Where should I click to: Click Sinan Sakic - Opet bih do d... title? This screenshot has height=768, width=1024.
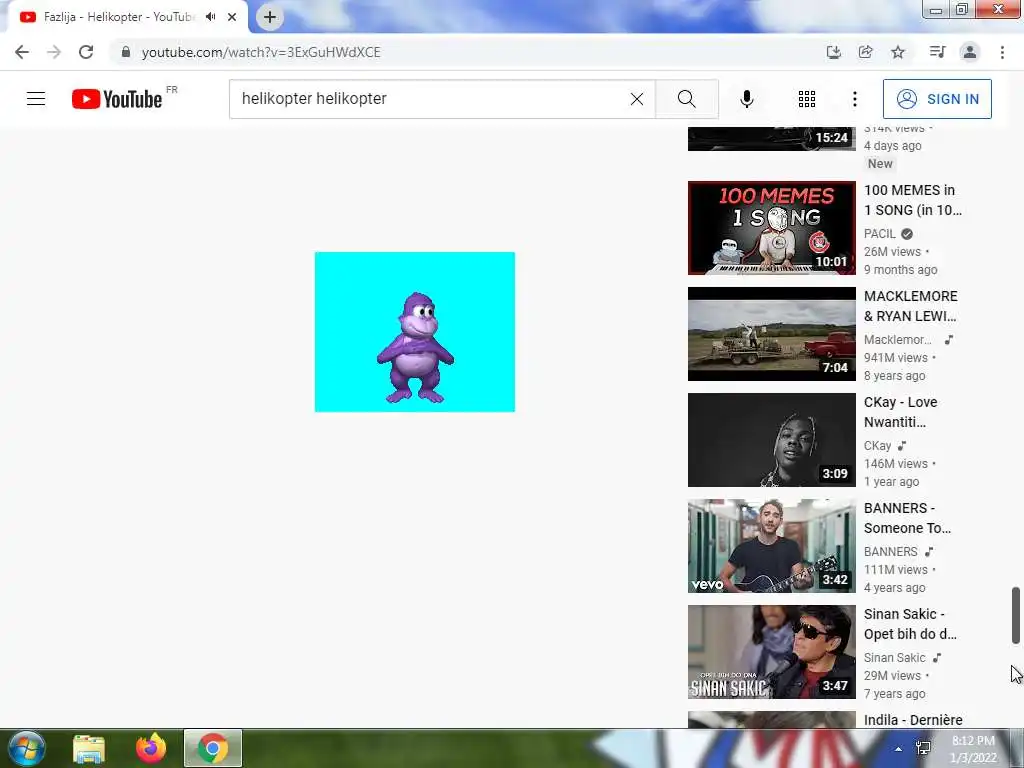coord(910,624)
